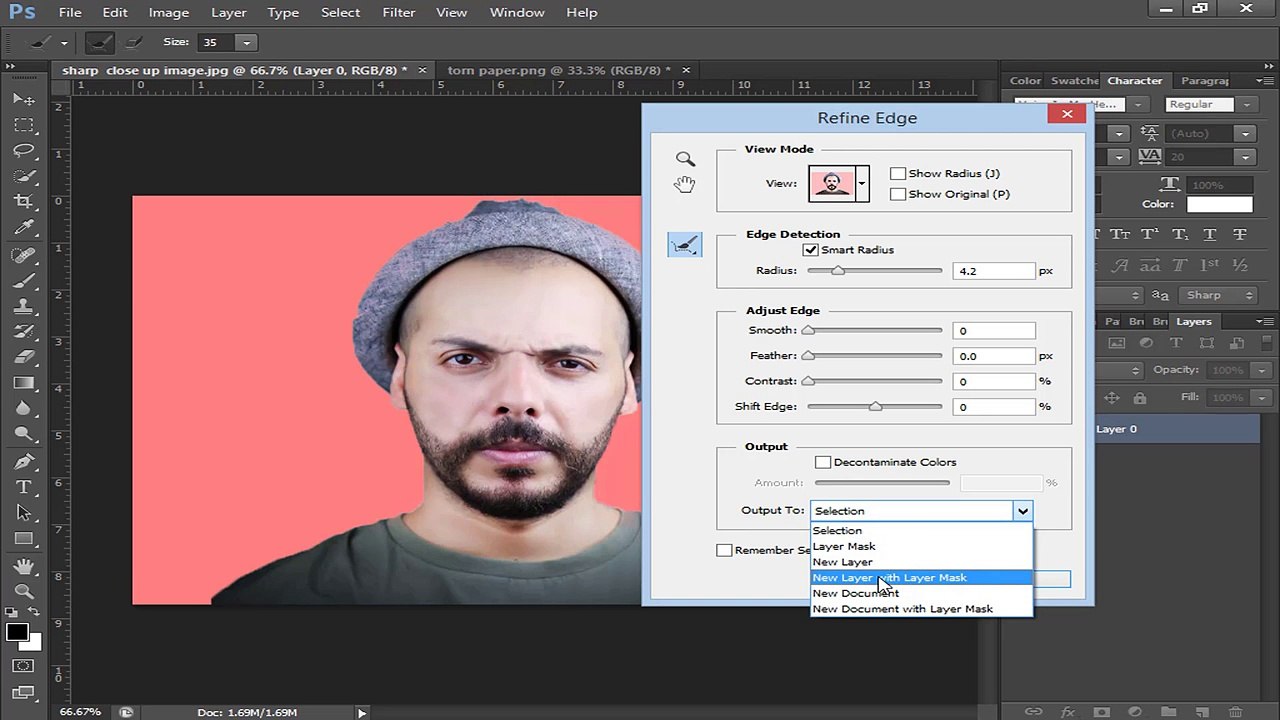The width and height of the screenshot is (1280, 720).
Task: Switch to the Color panel tab
Action: coord(1025,81)
